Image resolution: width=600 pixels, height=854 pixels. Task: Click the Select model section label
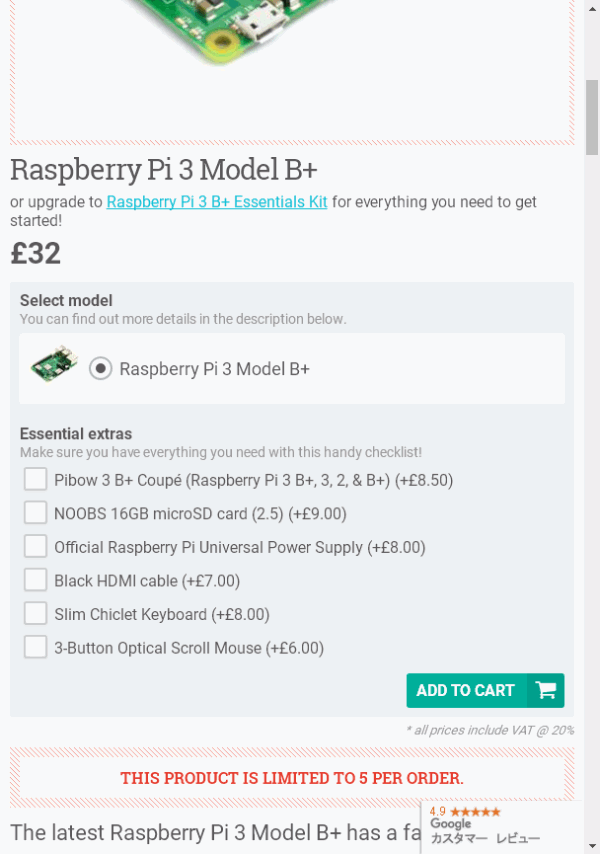(x=66, y=300)
